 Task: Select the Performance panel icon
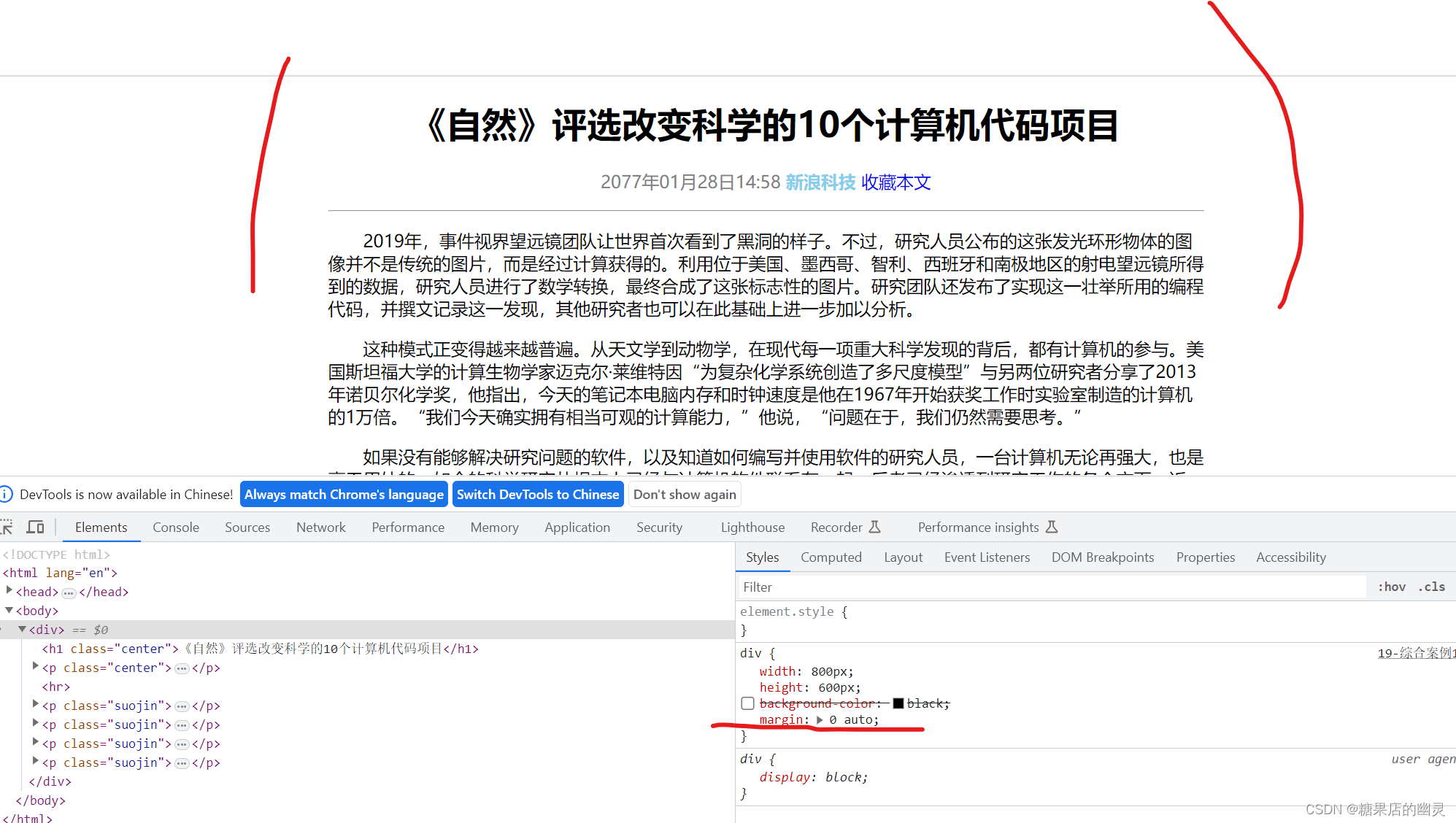pos(406,527)
